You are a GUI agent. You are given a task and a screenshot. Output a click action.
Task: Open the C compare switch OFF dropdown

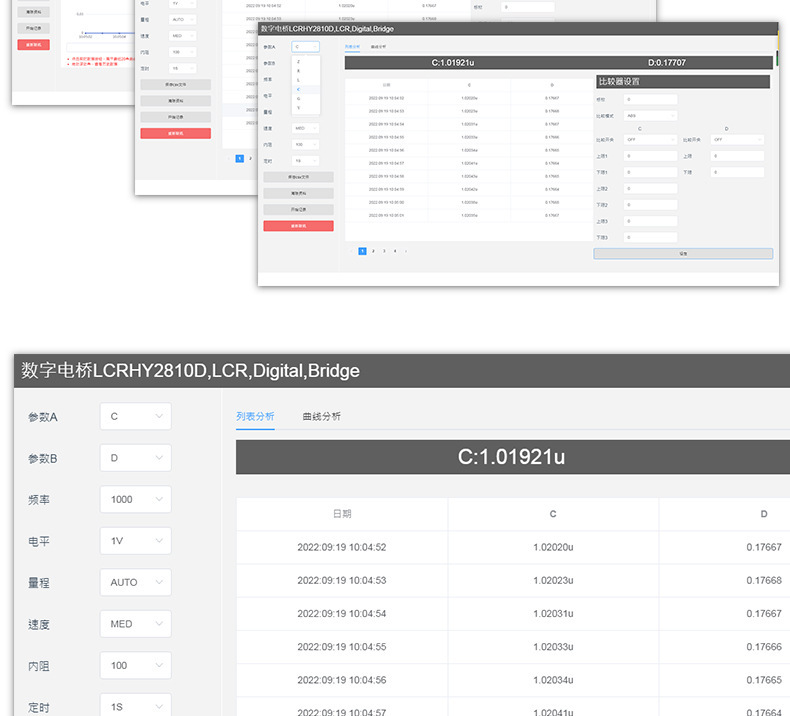(x=650, y=140)
